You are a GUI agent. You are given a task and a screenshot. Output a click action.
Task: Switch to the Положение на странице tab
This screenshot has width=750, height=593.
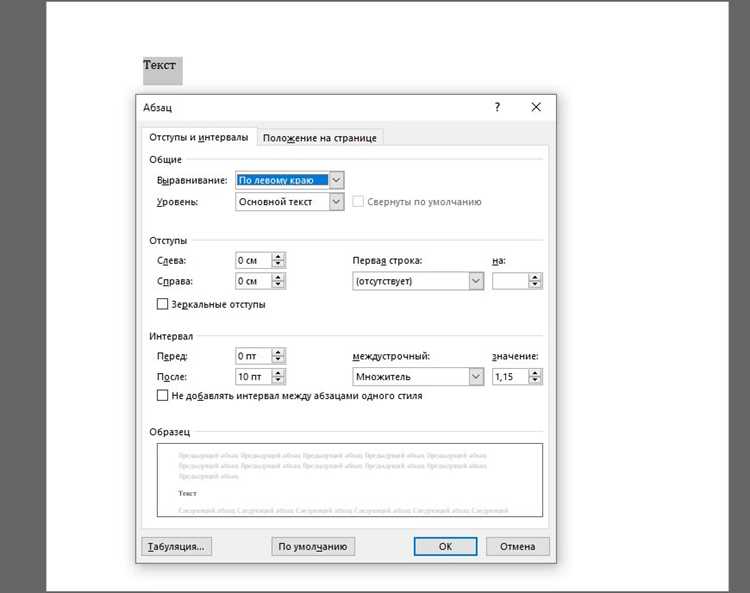[x=320, y=138]
